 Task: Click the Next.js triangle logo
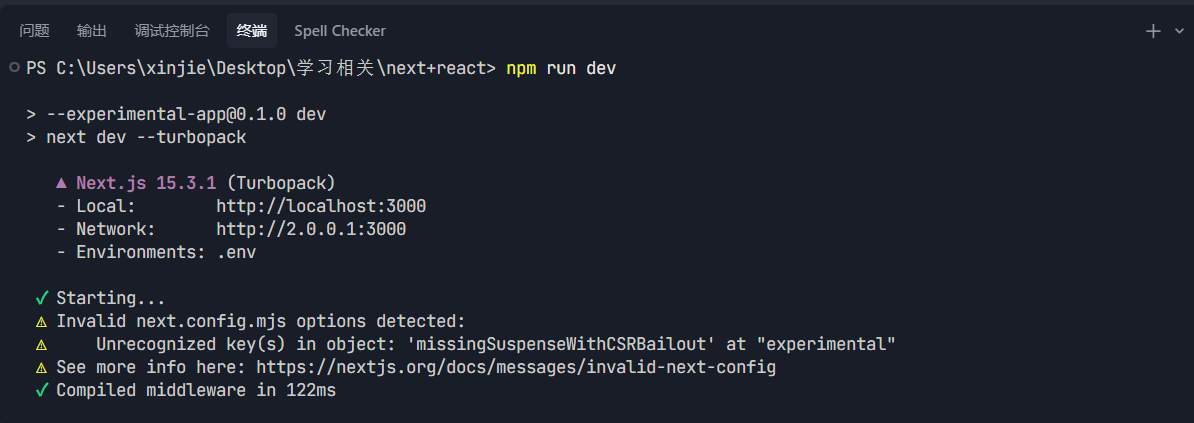tap(61, 183)
